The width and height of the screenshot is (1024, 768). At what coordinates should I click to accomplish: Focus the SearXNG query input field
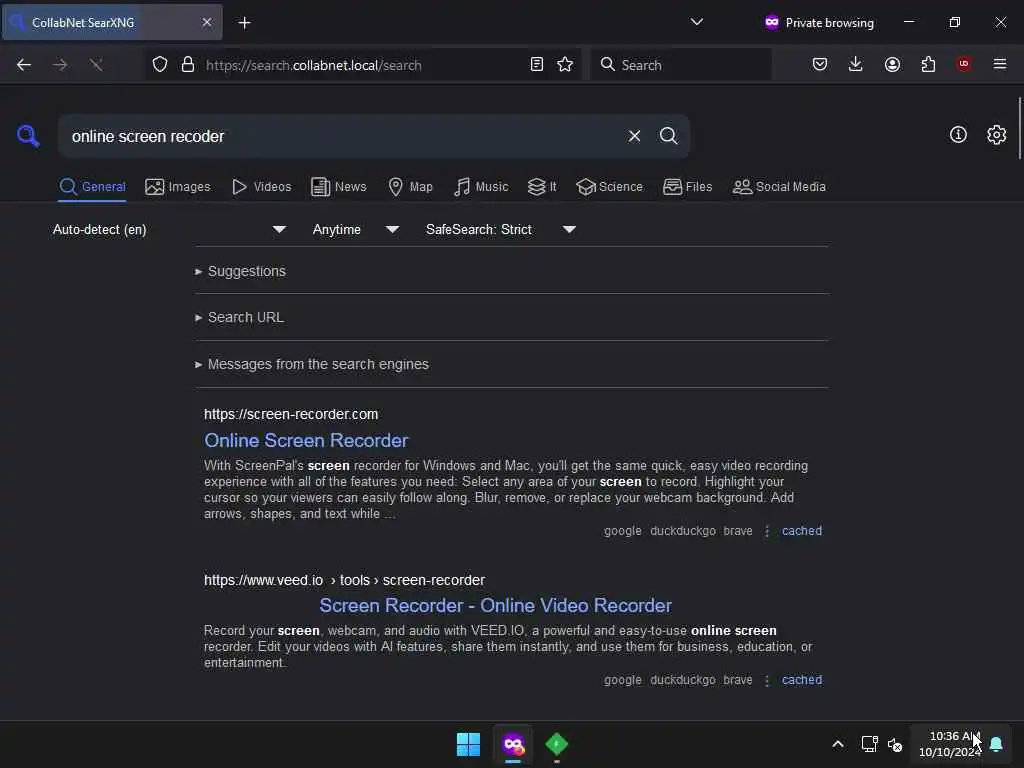click(x=343, y=136)
